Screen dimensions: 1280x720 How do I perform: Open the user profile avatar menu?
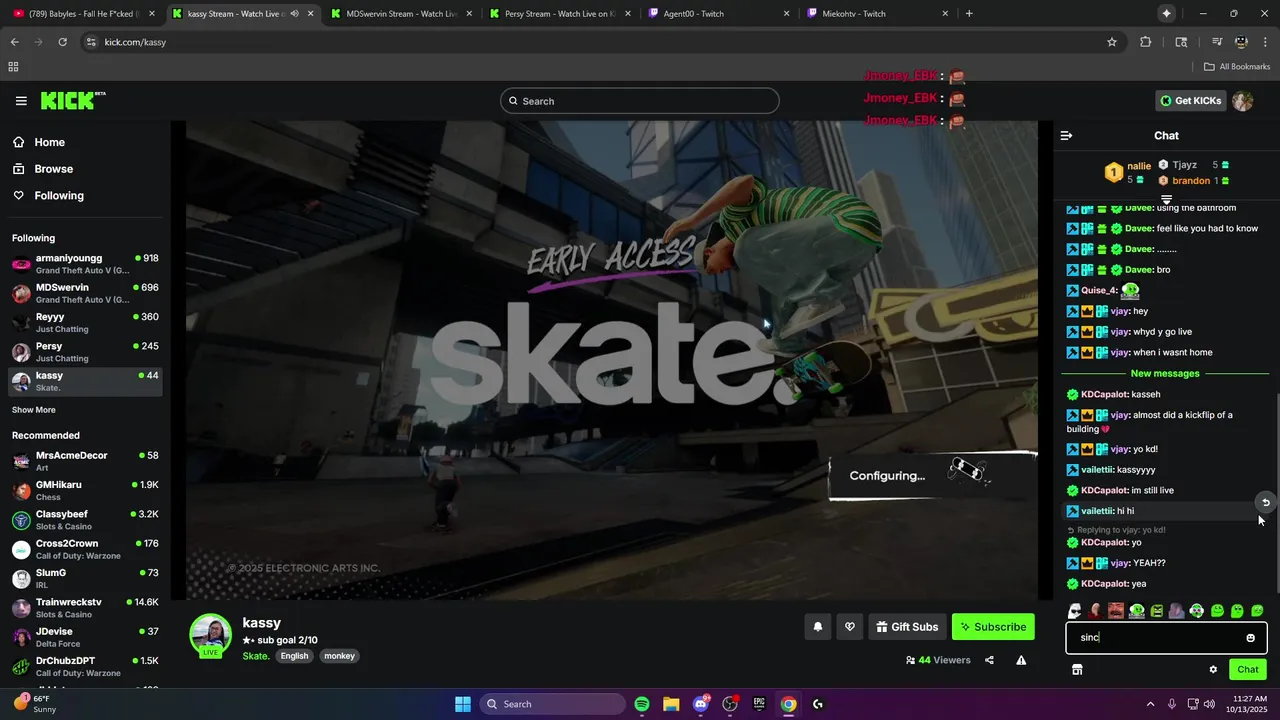click(1243, 101)
